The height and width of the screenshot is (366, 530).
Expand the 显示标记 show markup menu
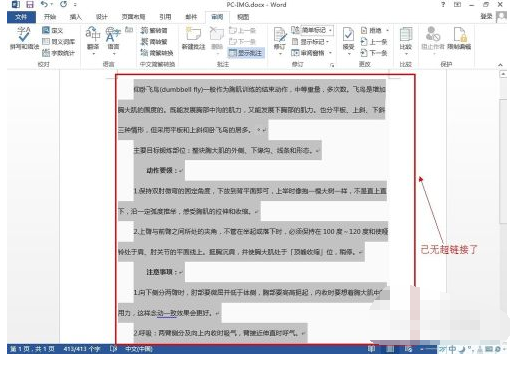coord(310,42)
